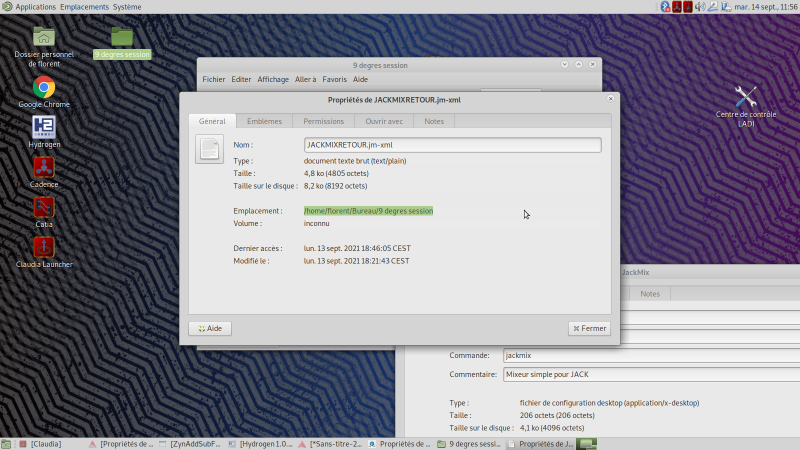Switch to Notes tab of JACKMIXRETOUR properties
The height and width of the screenshot is (450, 800).
[434, 121]
